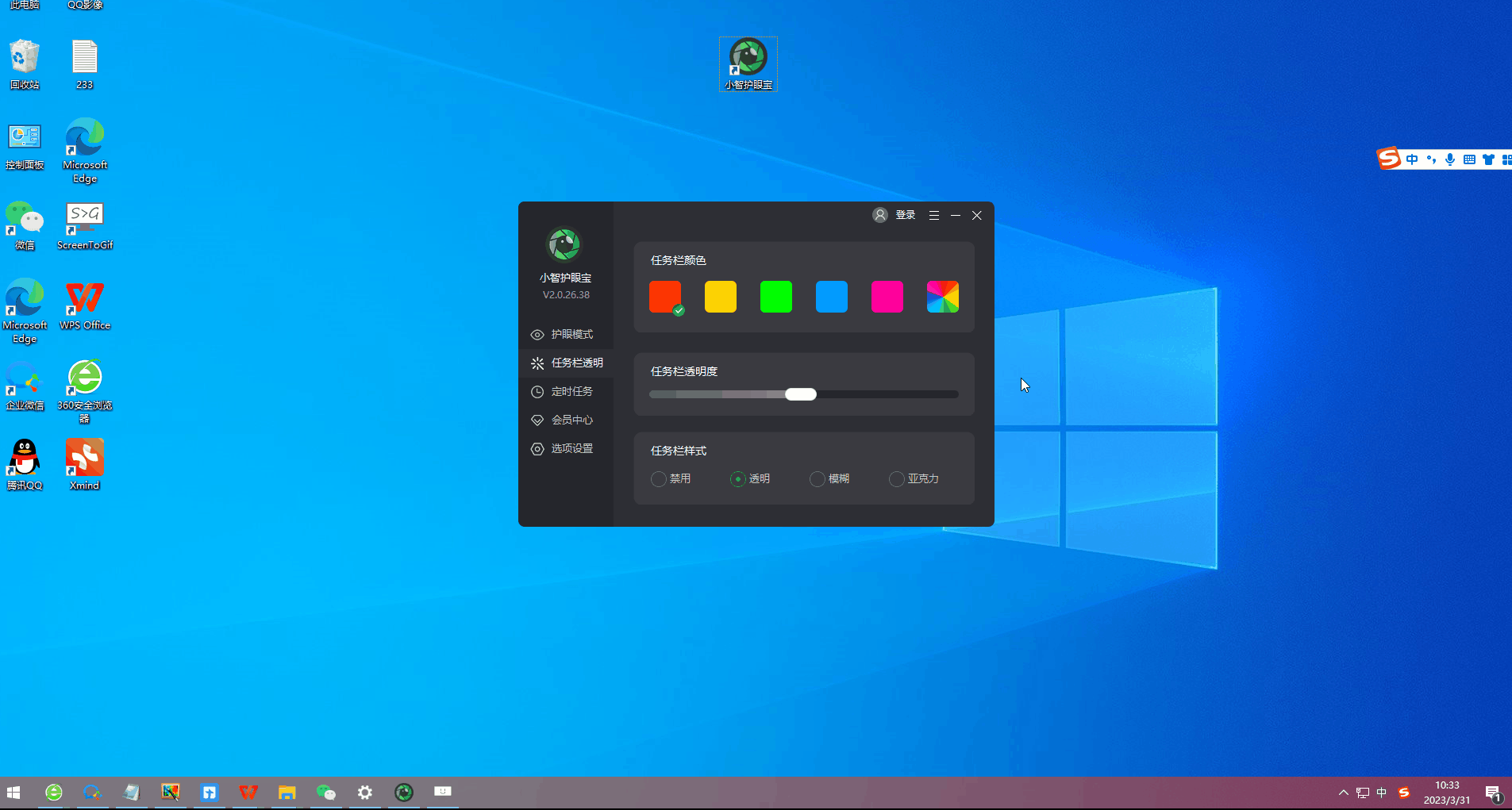Click the 小智护眼宝 logo in the window
Viewport: 1512px width, 810px height.
[x=564, y=244]
